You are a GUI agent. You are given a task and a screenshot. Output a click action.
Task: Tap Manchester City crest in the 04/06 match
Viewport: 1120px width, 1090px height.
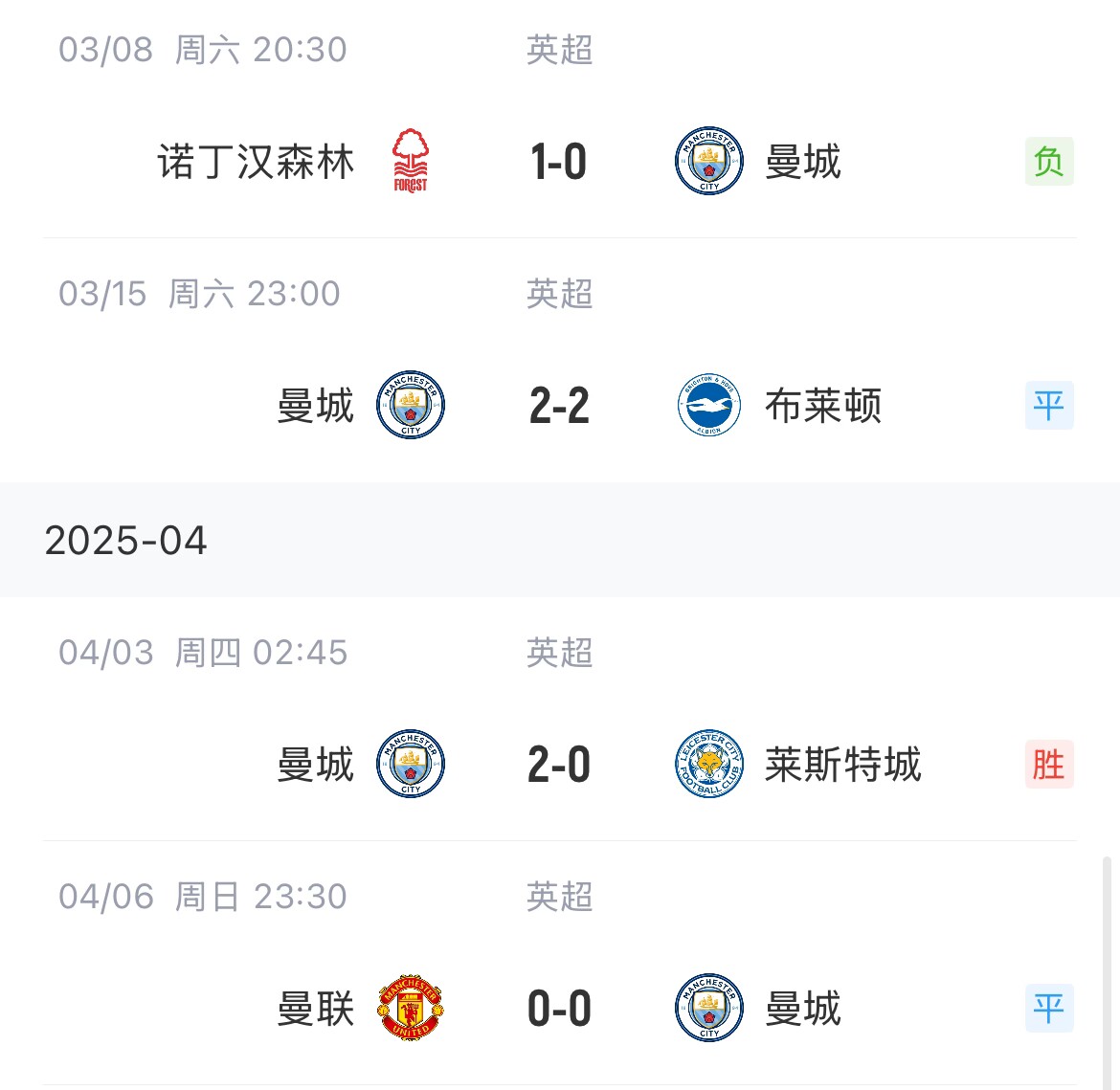[708, 1008]
